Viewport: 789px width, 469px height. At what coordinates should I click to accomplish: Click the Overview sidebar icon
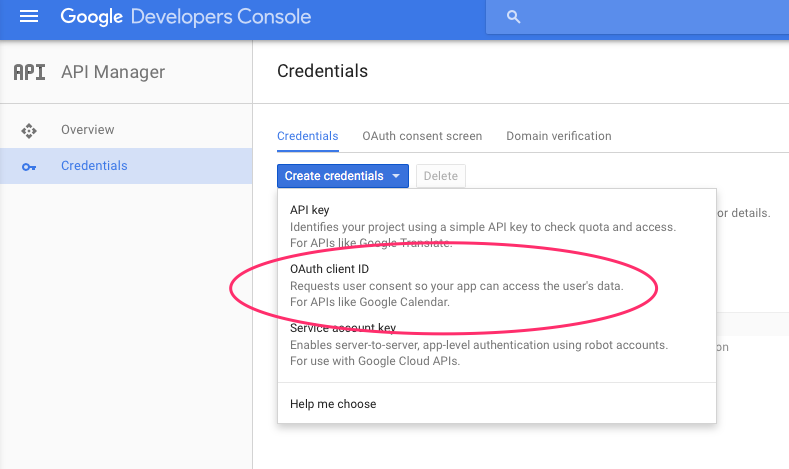29,130
